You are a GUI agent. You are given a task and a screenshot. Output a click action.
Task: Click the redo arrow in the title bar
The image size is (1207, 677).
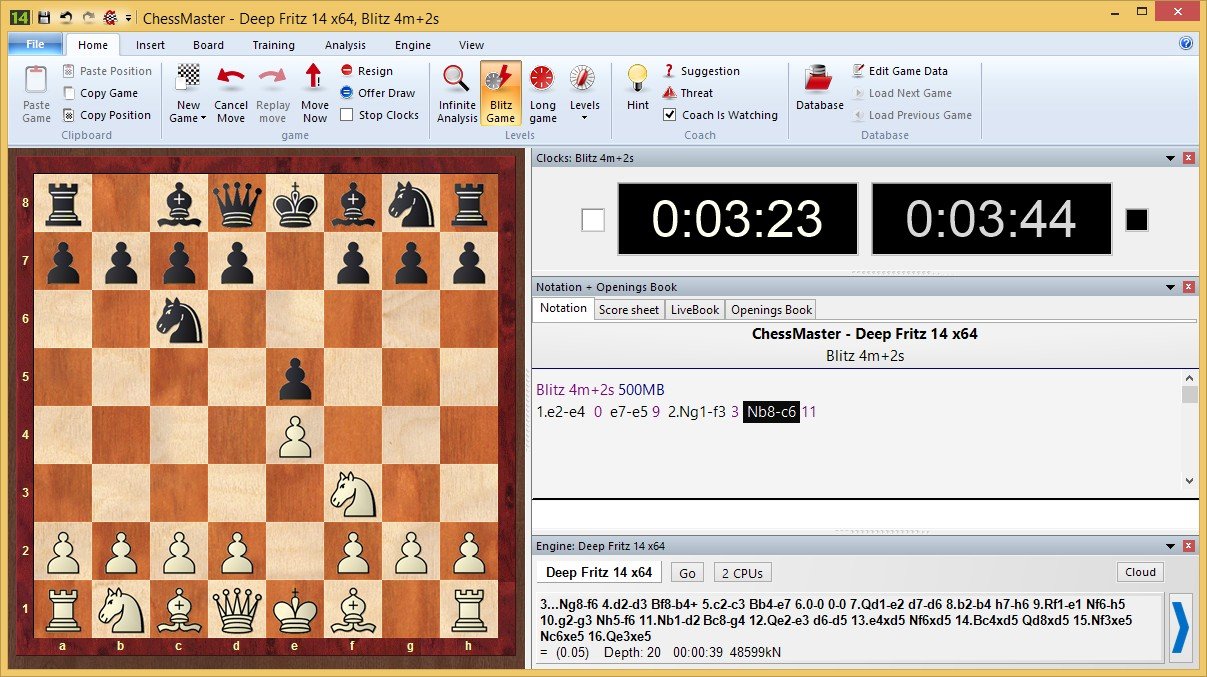coord(88,17)
